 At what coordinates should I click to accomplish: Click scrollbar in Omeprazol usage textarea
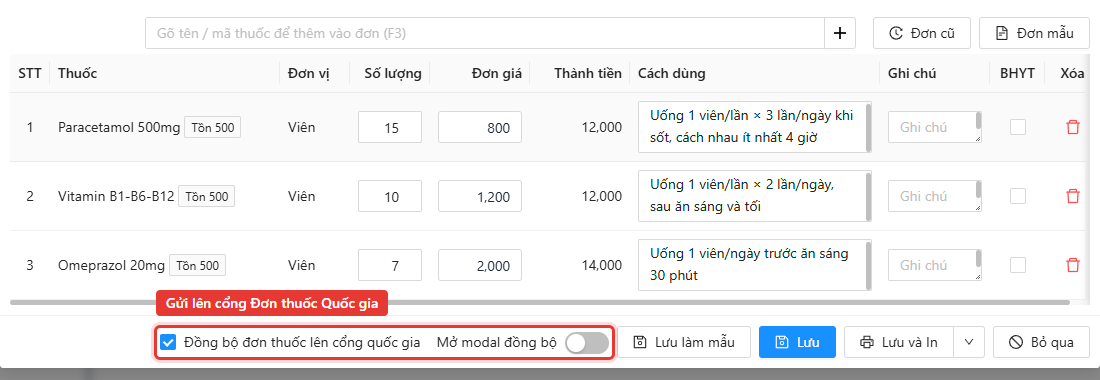(x=868, y=265)
